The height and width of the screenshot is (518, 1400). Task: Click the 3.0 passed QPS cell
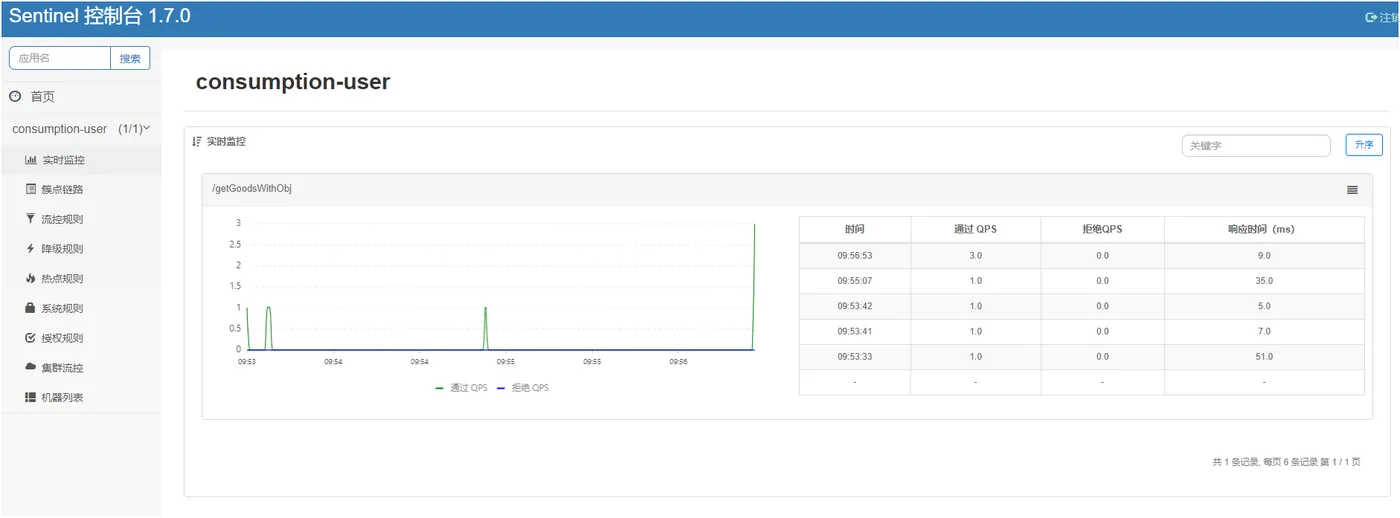pos(976,255)
